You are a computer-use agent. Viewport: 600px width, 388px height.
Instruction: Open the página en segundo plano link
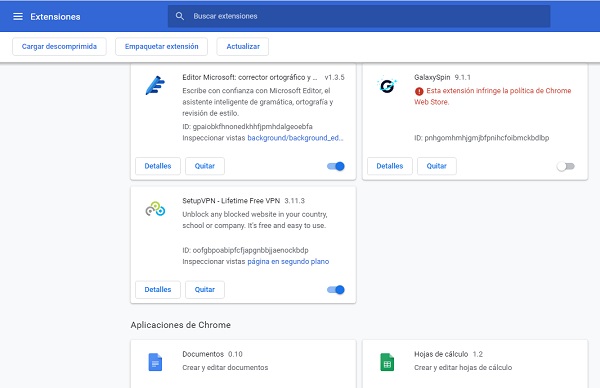(288, 261)
